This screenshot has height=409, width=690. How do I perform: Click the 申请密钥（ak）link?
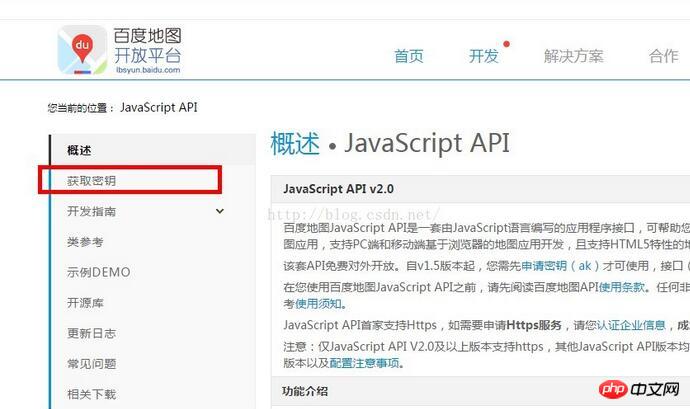[x=560, y=266]
